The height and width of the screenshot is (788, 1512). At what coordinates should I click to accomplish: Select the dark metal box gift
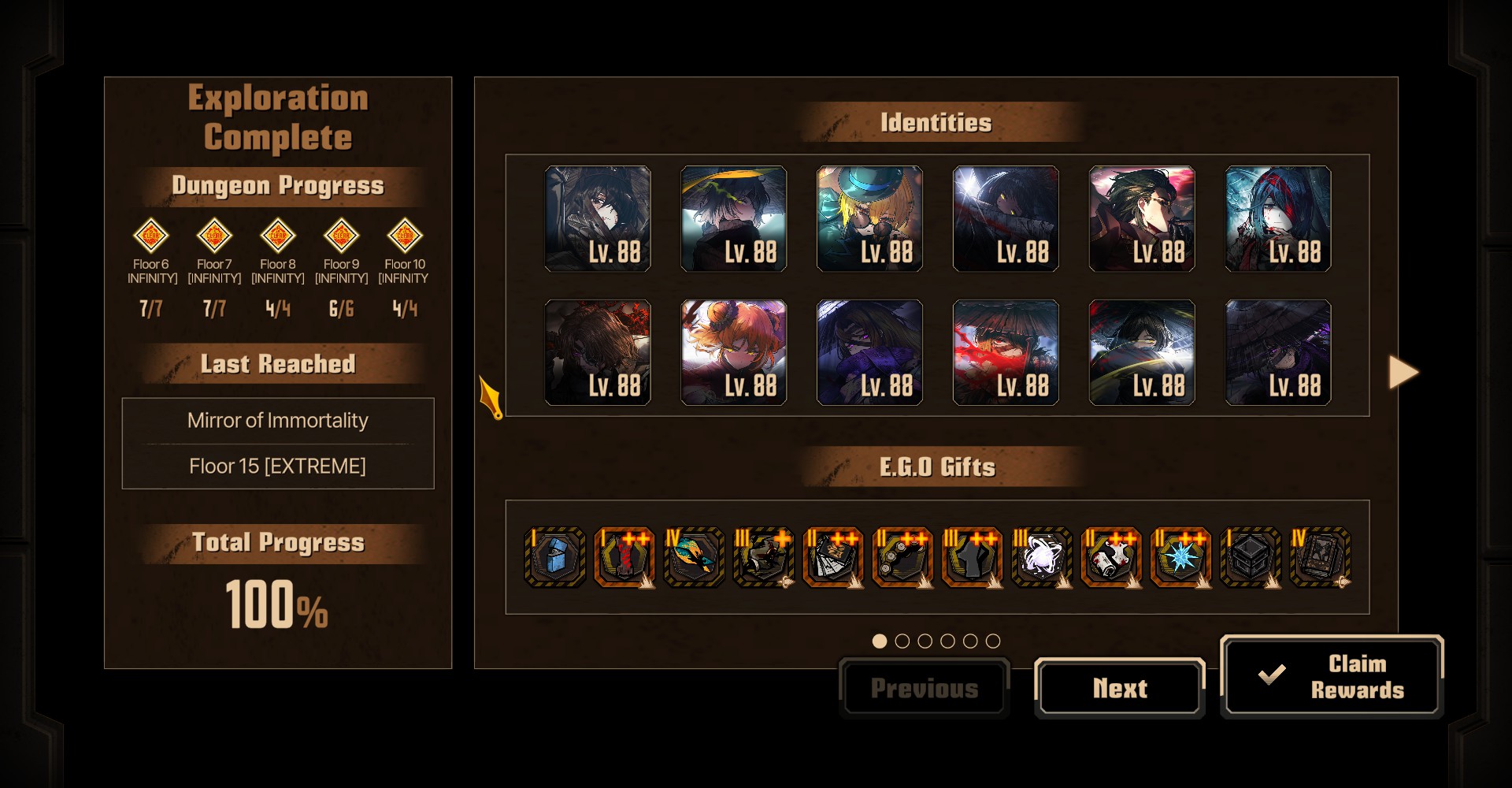click(x=1251, y=557)
